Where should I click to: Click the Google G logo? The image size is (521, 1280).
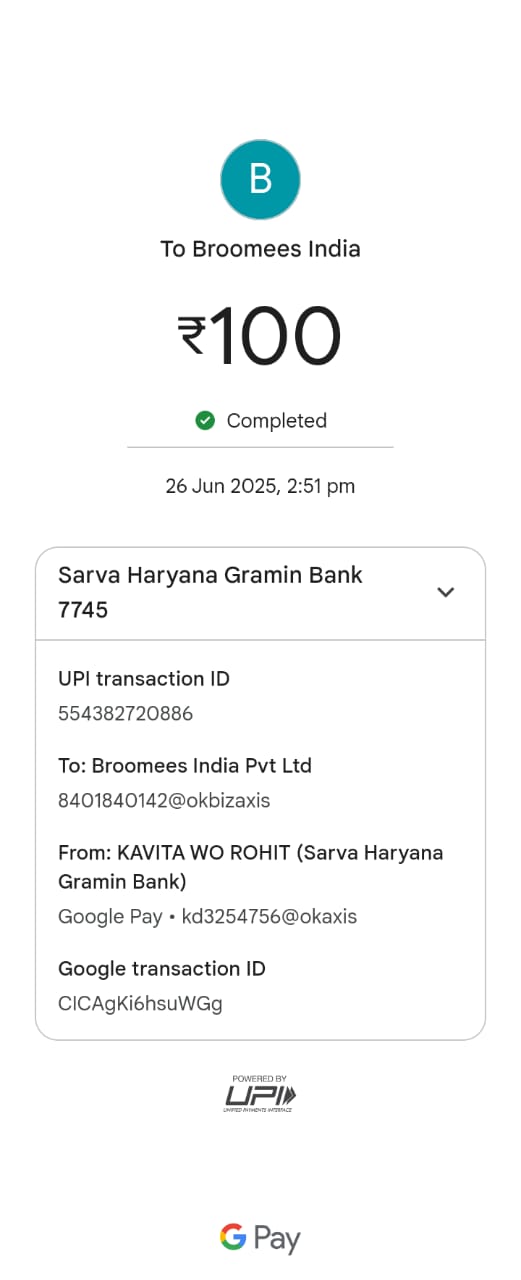pos(233,1238)
